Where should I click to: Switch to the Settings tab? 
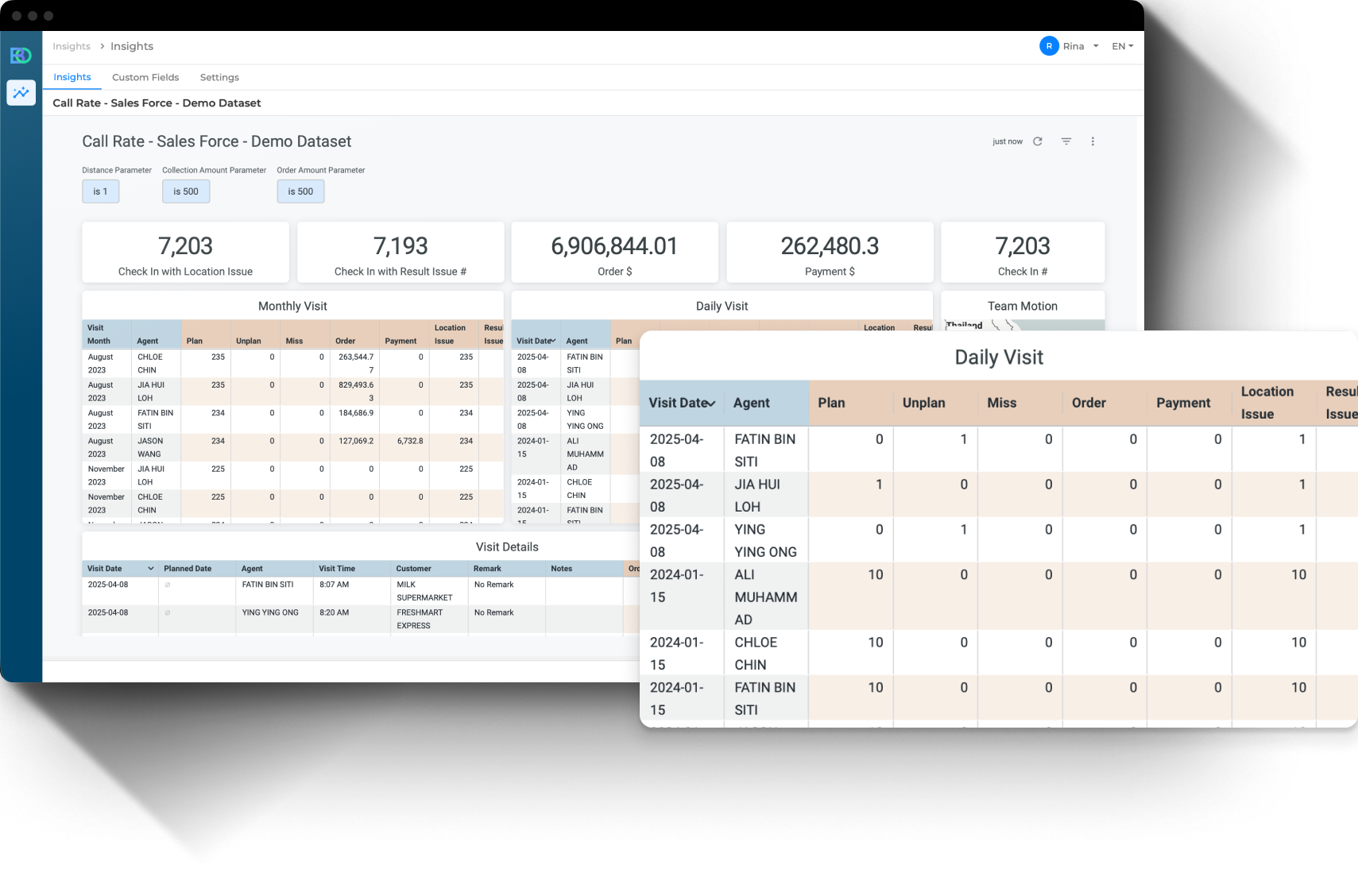click(219, 77)
